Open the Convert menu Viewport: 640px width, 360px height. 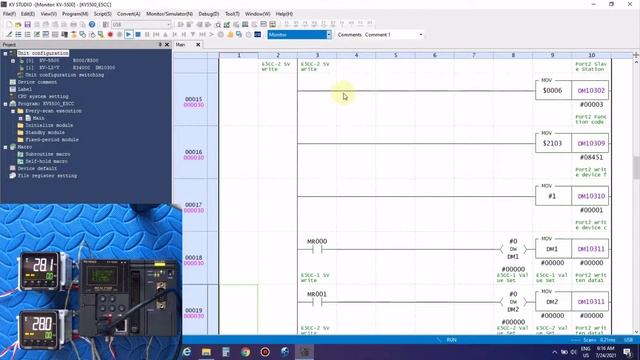coord(129,14)
